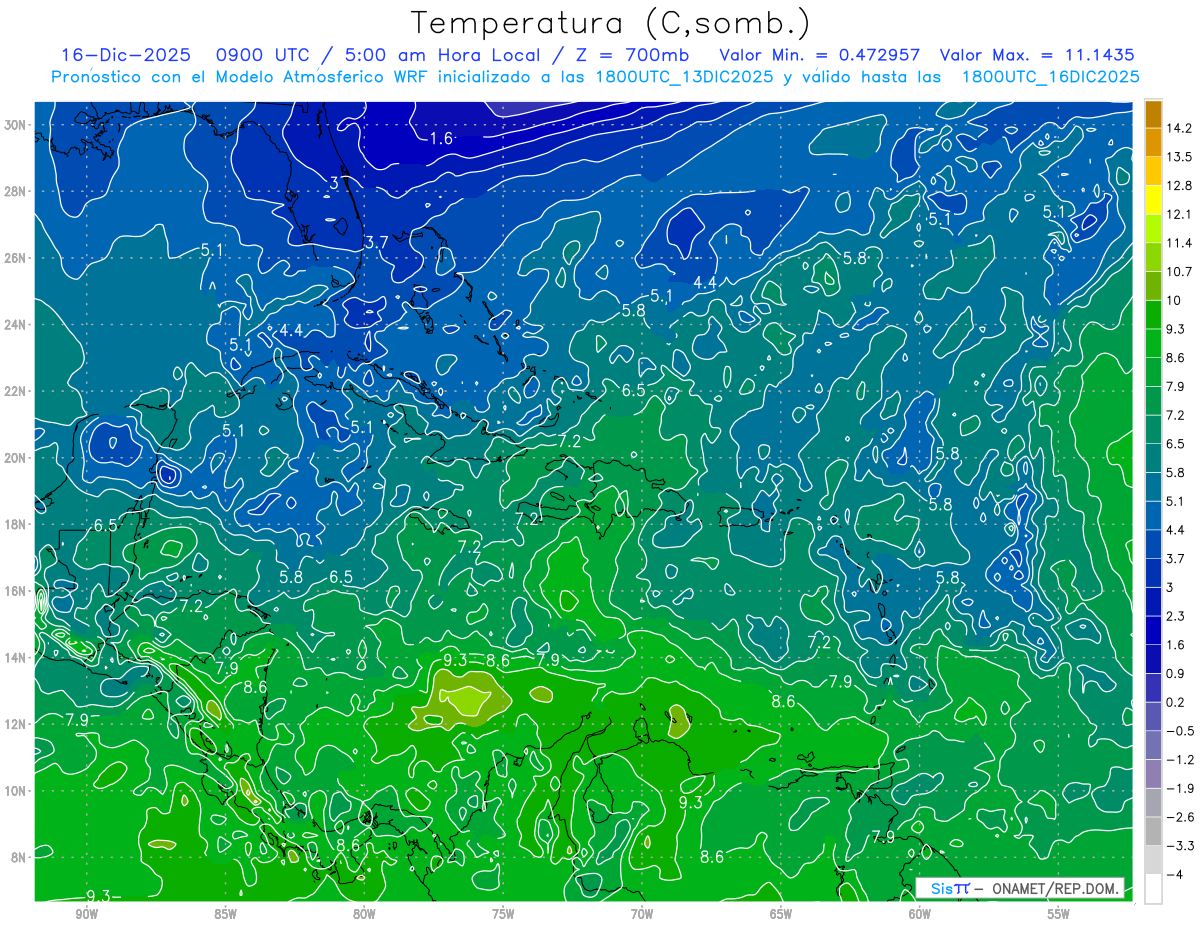1200x927 pixels.
Task: Click the '28N' latitude axis label
Action: (14, 191)
